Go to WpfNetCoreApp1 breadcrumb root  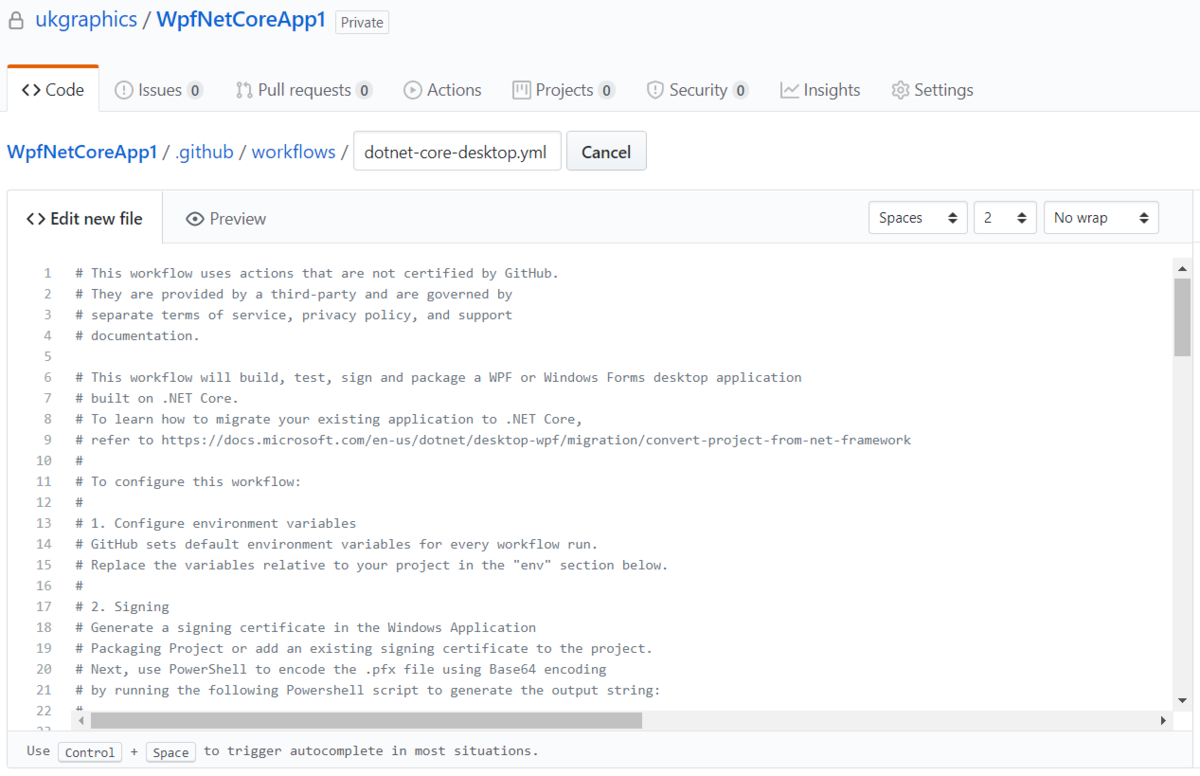point(82,152)
